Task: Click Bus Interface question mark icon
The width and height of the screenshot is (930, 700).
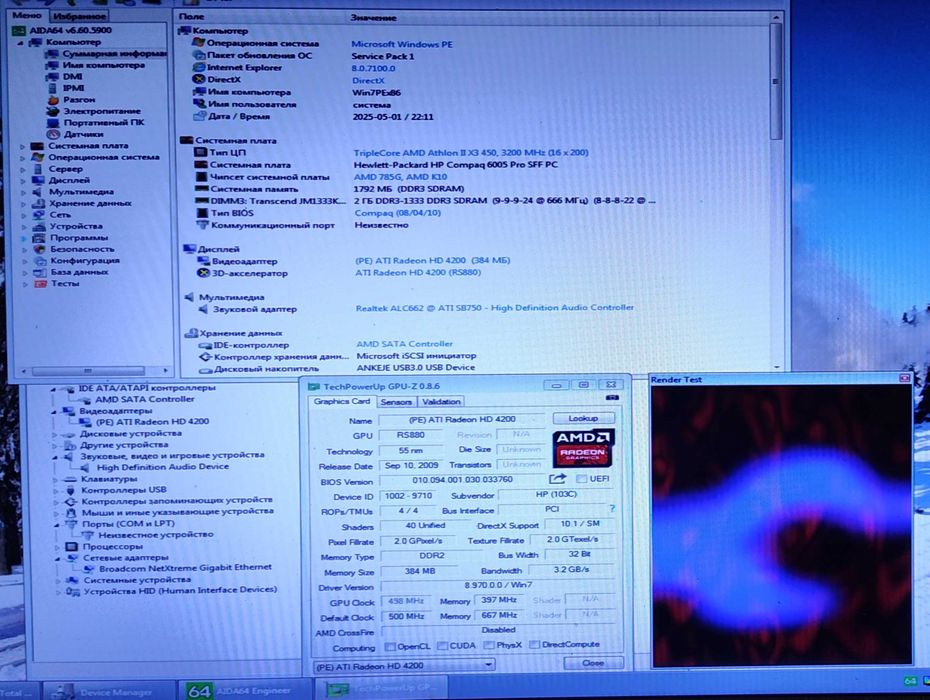Action: (x=612, y=509)
